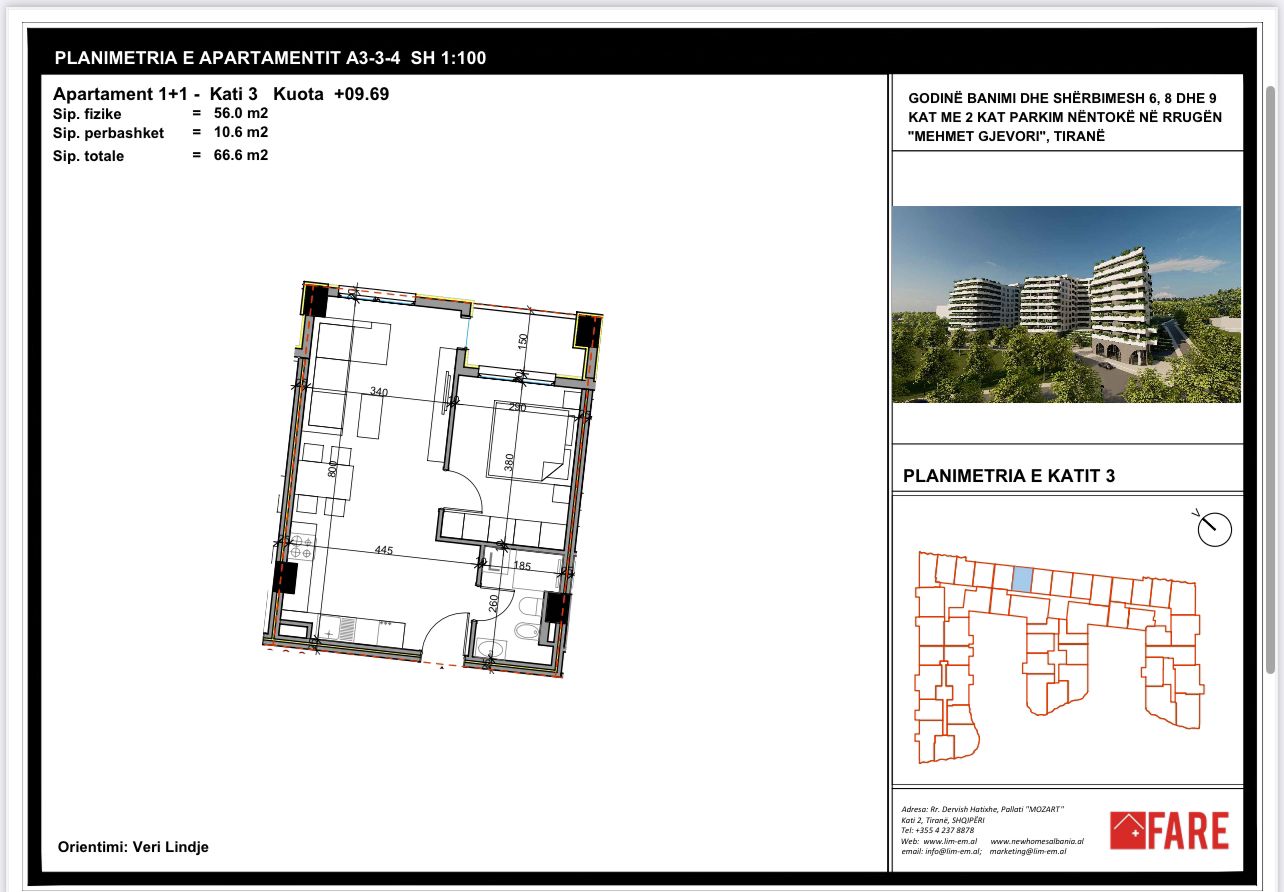The height and width of the screenshot is (892, 1284).
Task: Click the vertical scrollbar on the right edge
Action: 1271,380
